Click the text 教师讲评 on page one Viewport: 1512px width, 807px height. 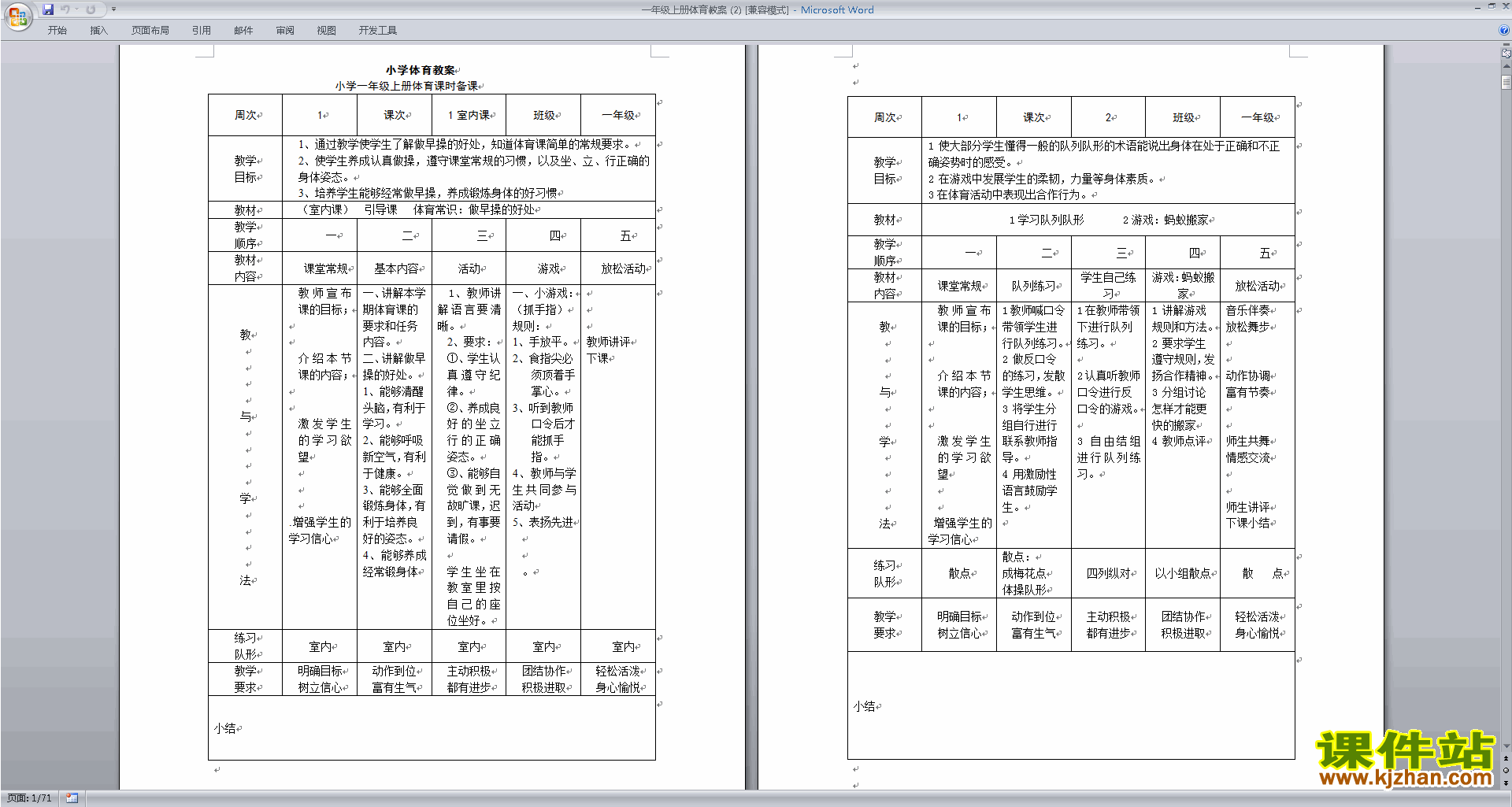coord(609,342)
